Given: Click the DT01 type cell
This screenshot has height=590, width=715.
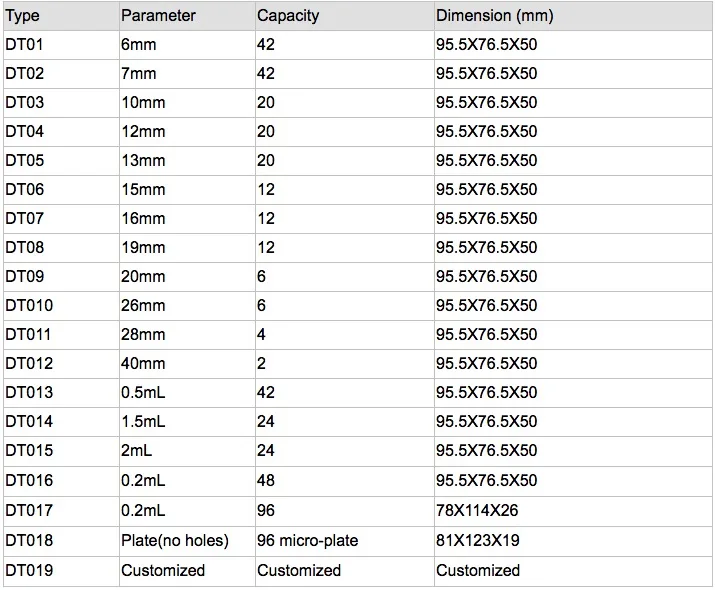Looking at the screenshot, I should [x=24, y=45].
